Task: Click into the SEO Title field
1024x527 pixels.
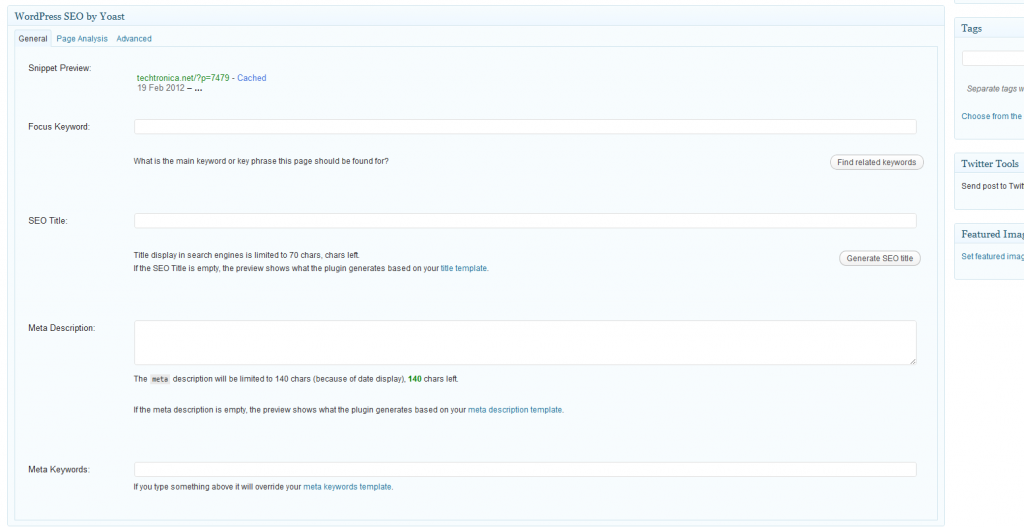Action: pos(525,221)
